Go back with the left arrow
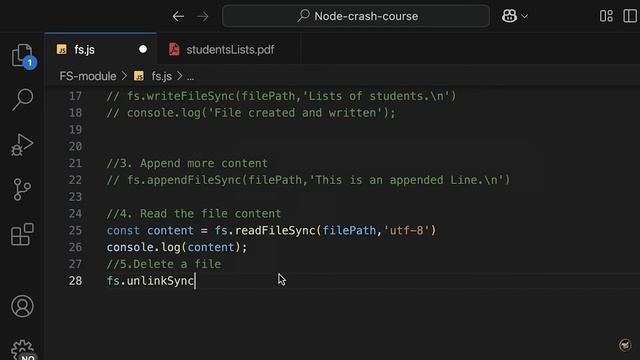Viewport: 640px width, 360px height. pos(178,16)
